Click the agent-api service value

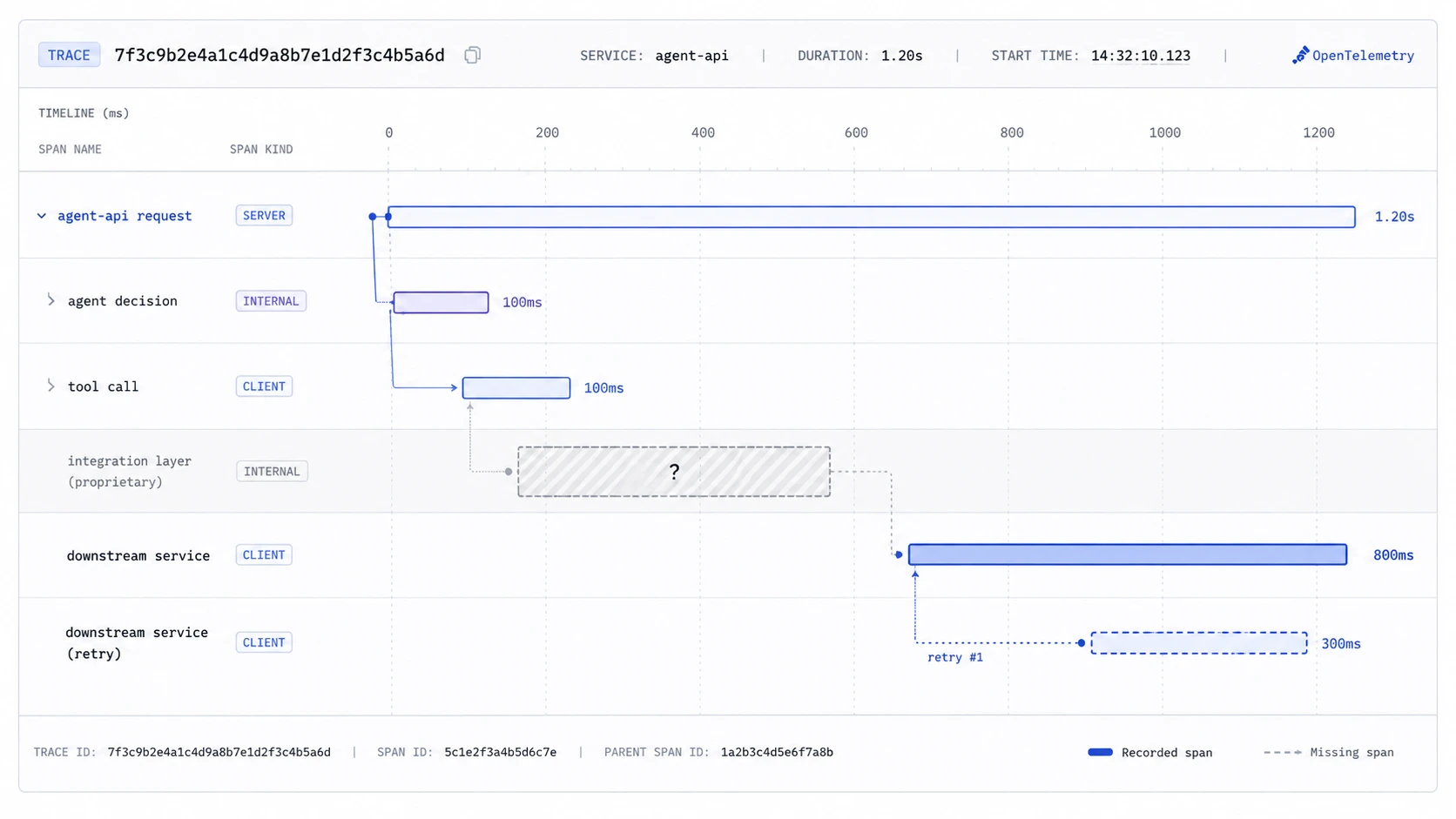click(x=691, y=56)
